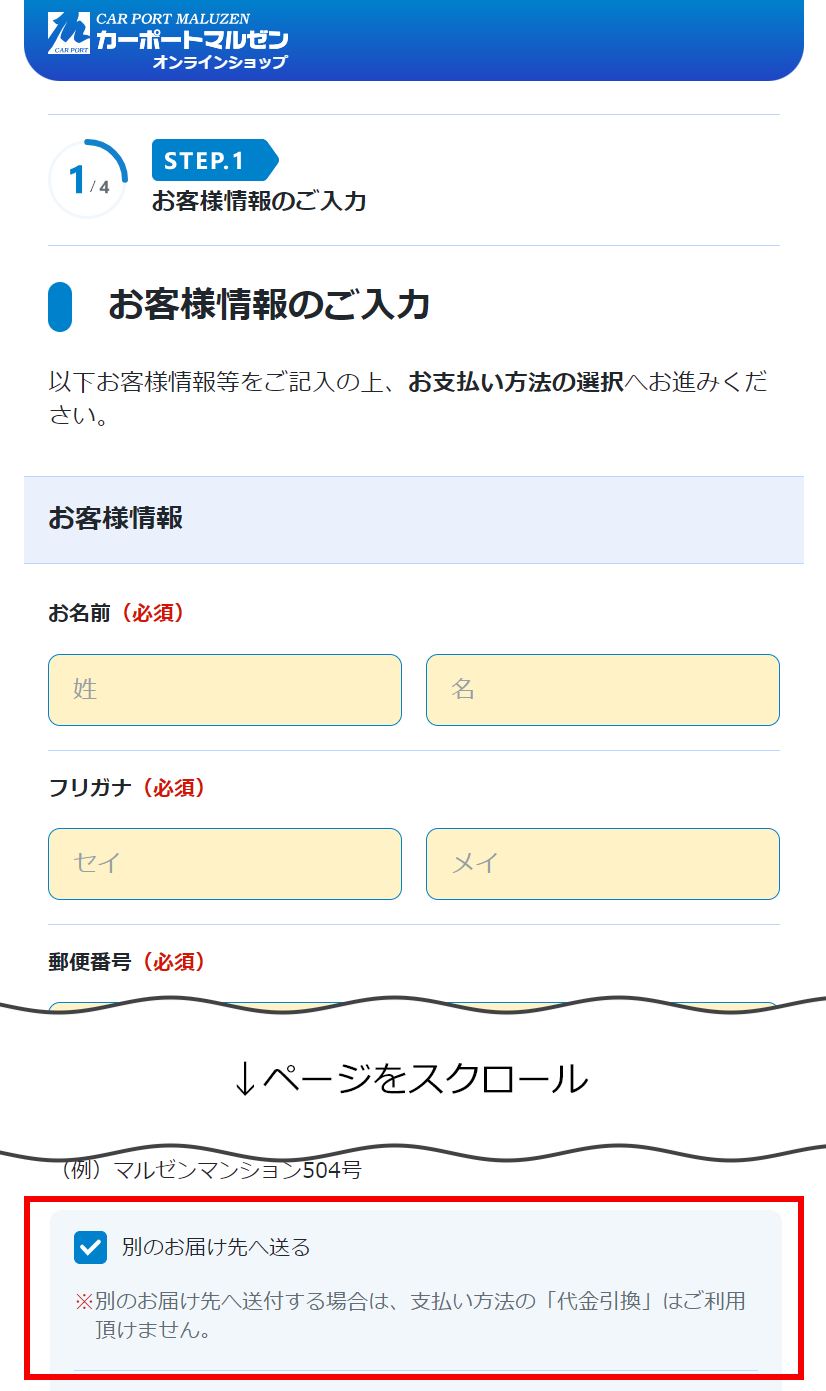The image size is (826, 1391).
Task: Focus the 姓 (last name) field
Action: pos(225,690)
